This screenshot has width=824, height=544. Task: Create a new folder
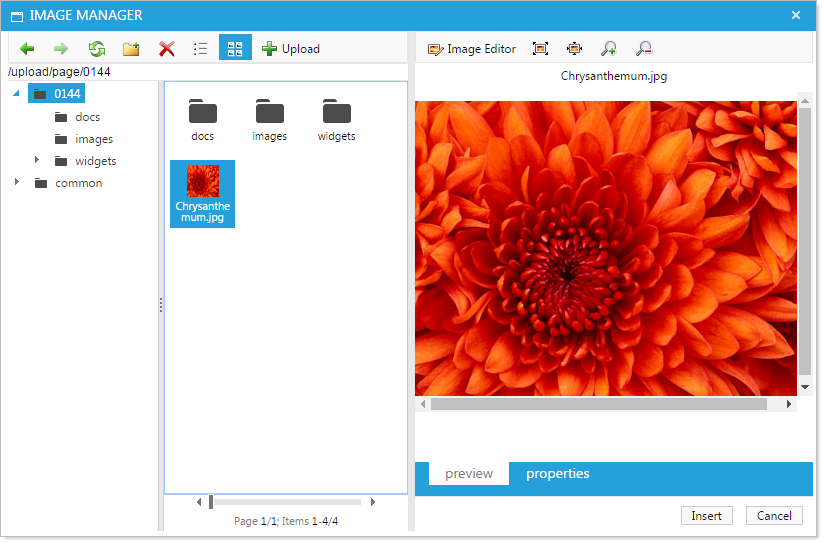131,49
